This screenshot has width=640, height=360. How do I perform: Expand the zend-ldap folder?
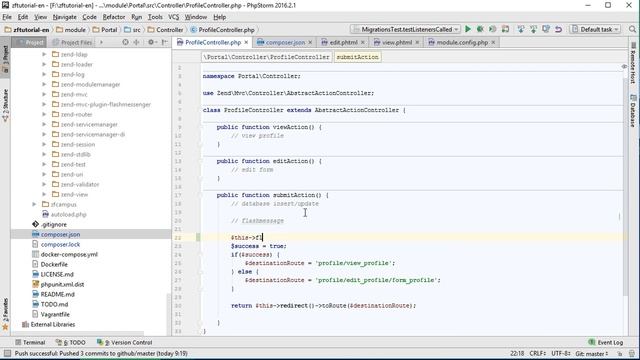click(x=44, y=54)
